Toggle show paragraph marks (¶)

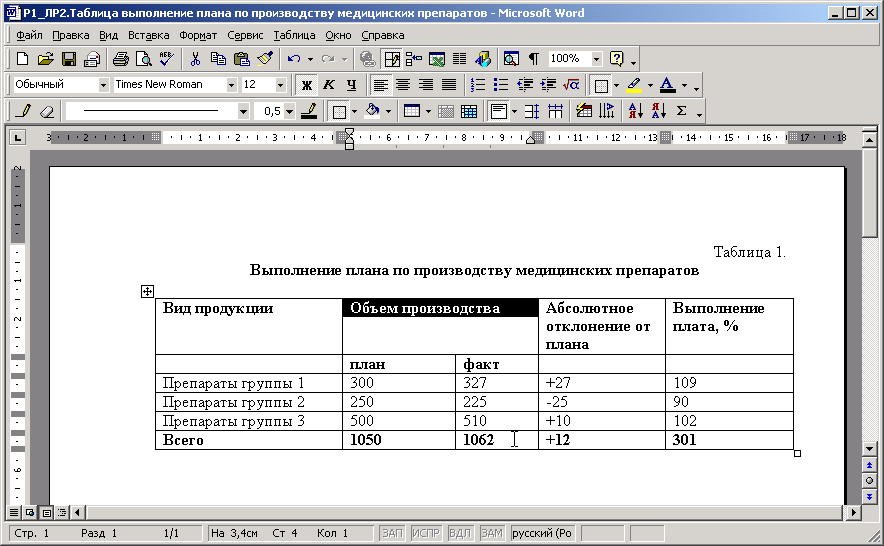pyautogui.click(x=533, y=59)
